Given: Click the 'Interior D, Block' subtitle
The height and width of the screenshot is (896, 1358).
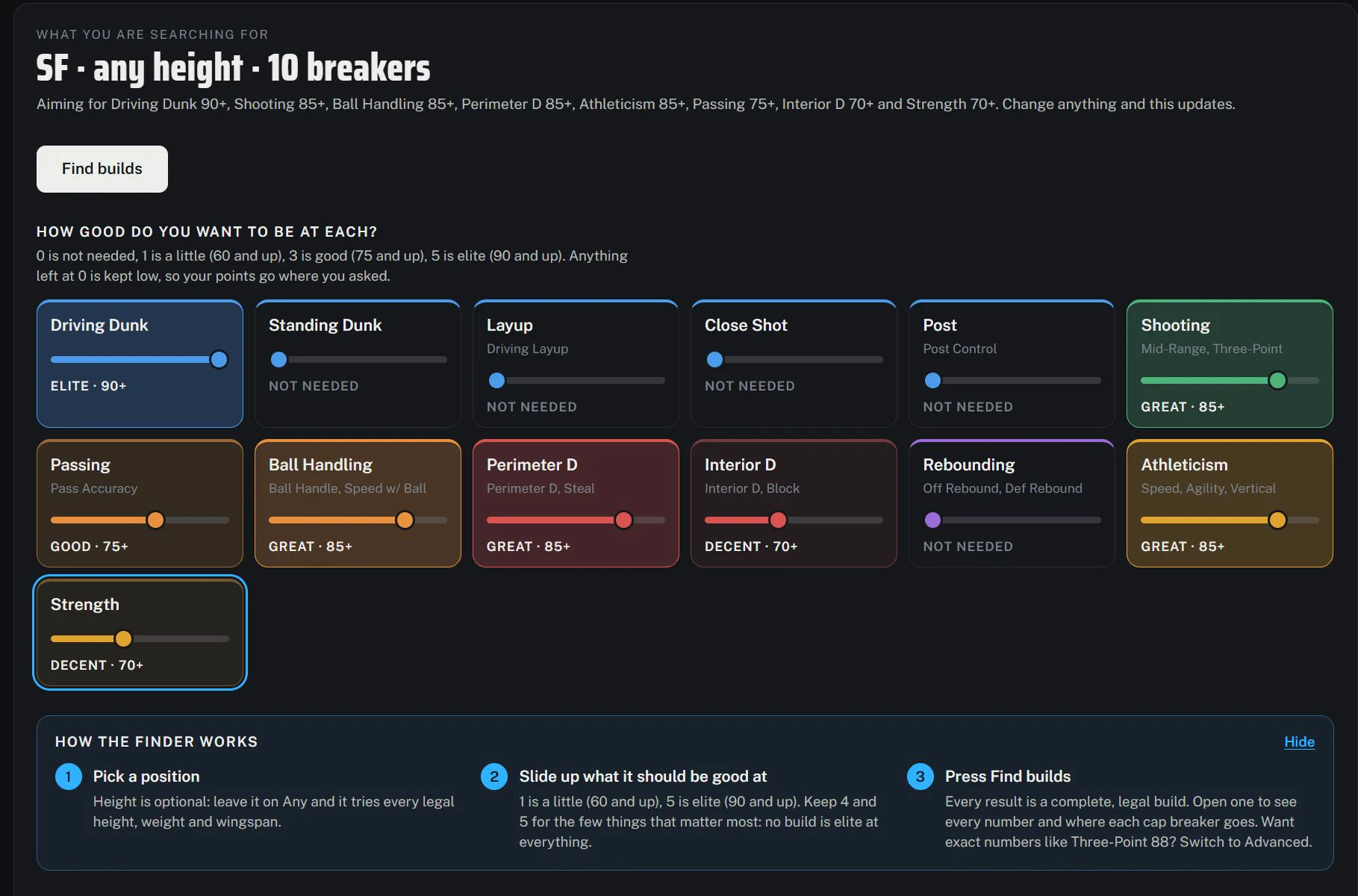Looking at the screenshot, I should [x=752, y=488].
